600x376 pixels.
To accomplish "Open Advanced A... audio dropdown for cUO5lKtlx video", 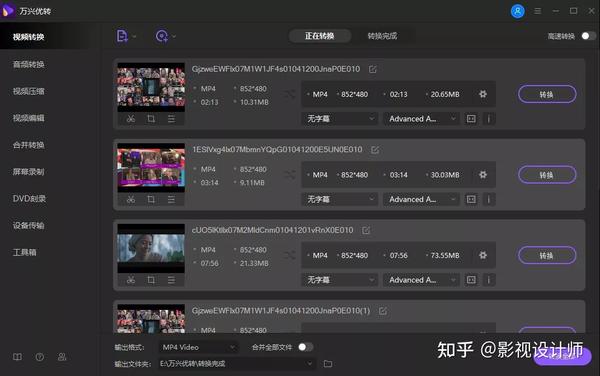I will [x=421, y=280].
